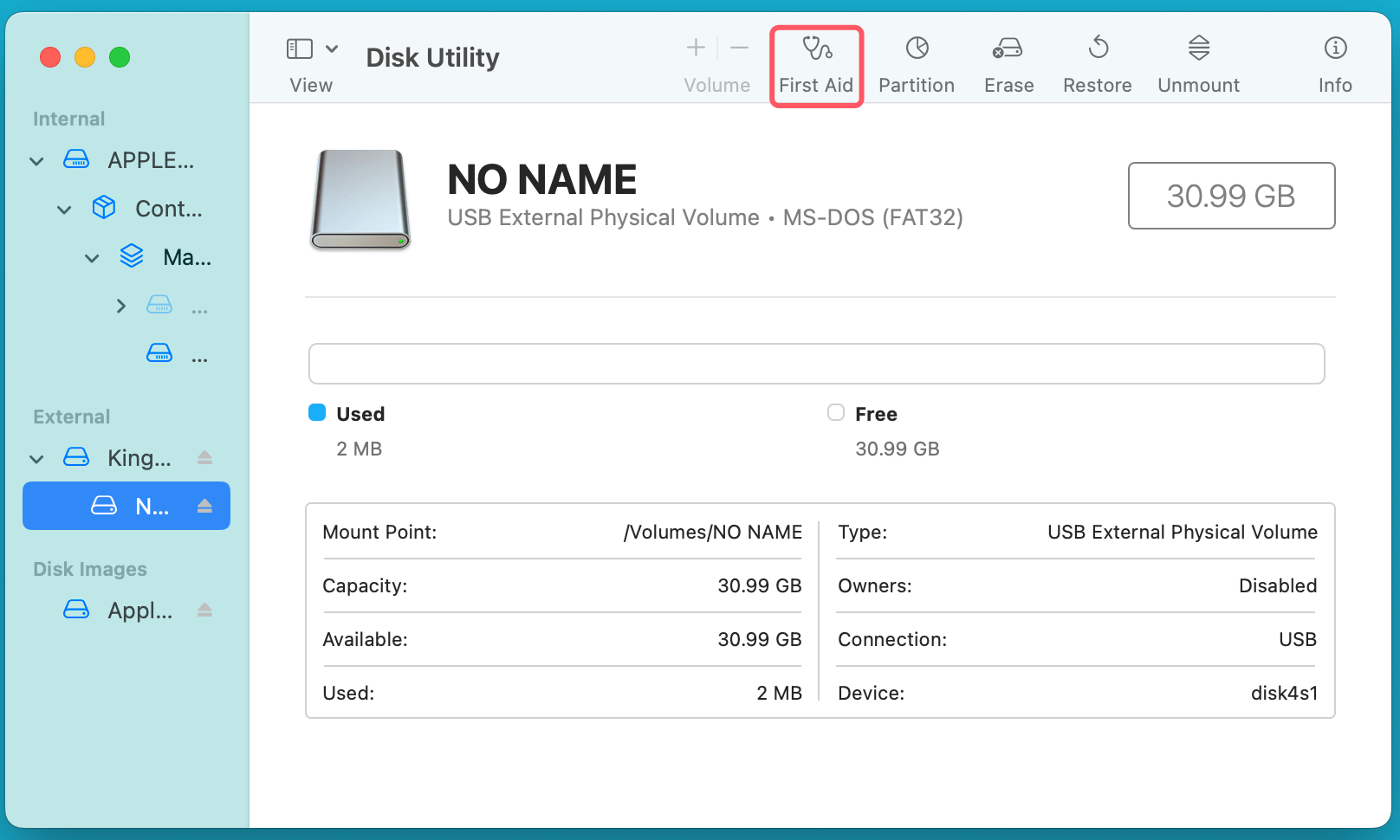The image size is (1400, 840).
Task: Select the Free space legend checkbox
Action: (835, 413)
